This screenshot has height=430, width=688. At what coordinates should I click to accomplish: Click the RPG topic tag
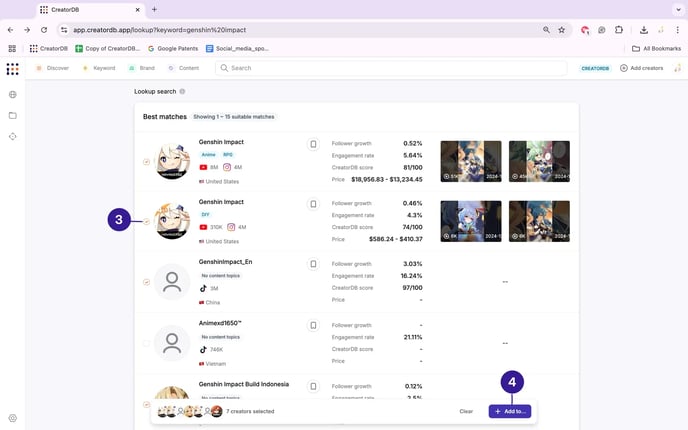pyautogui.click(x=228, y=154)
